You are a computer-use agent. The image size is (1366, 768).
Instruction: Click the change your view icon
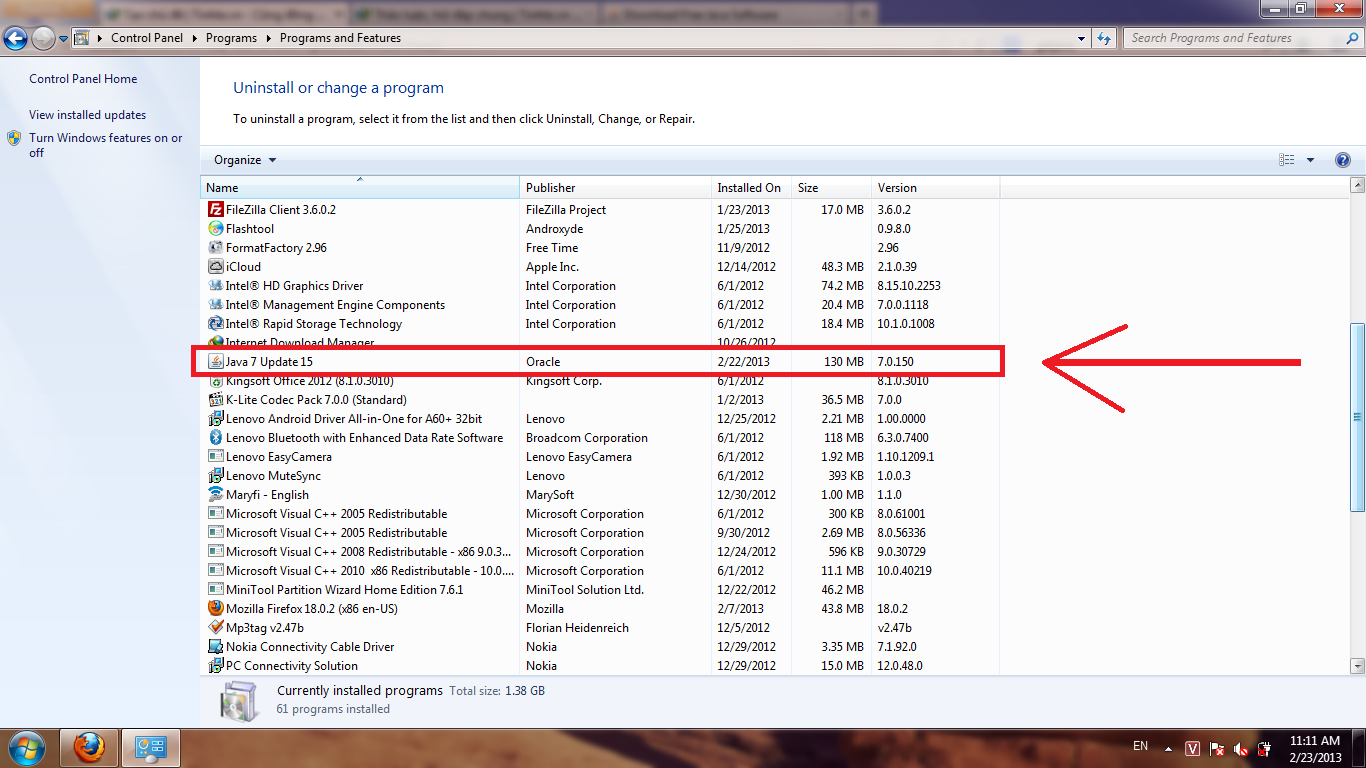pyautogui.click(x=1287, y=160)
